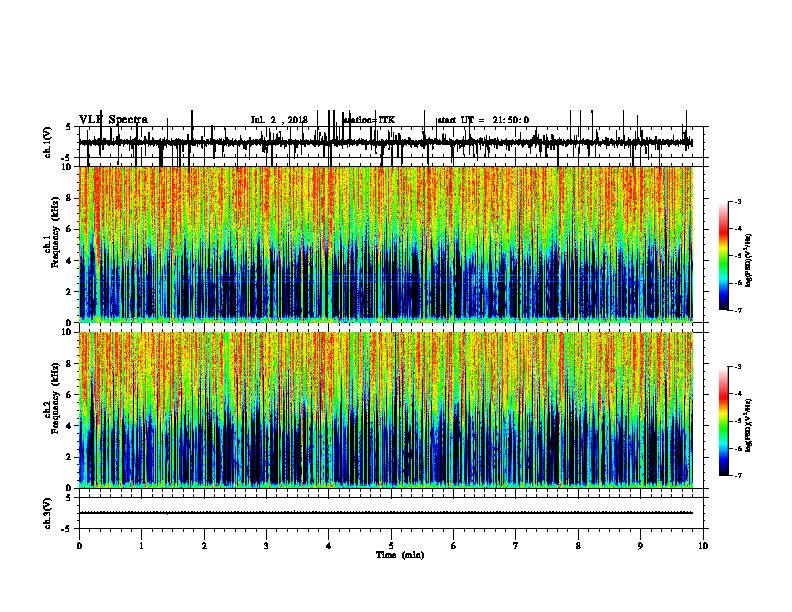Click time axis tick label "7"
The width and height of the screenshot is (792, 612).
pos(516,546)
